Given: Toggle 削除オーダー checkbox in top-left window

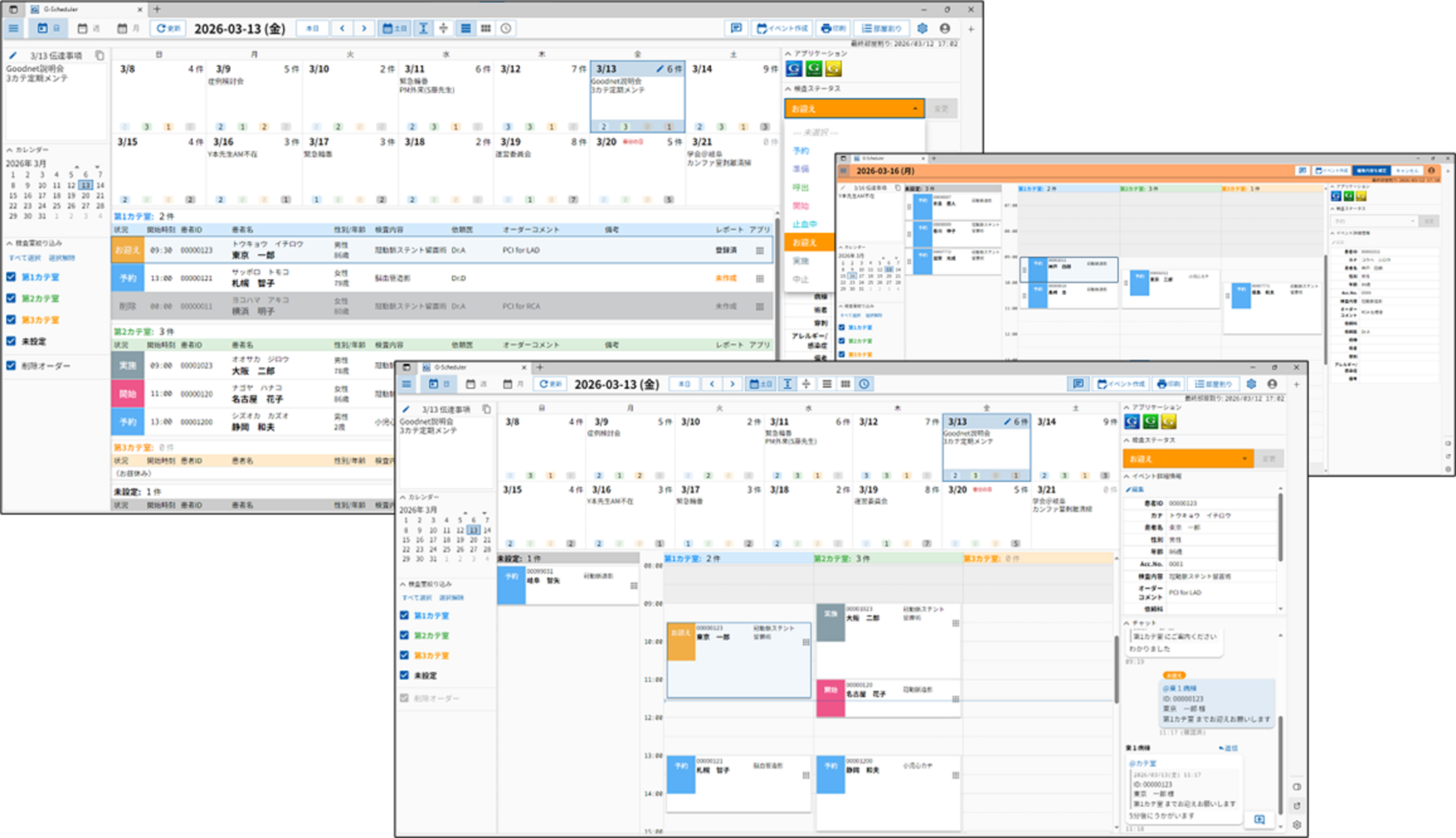Looking at the screenshot, I should tap(11, 366).
